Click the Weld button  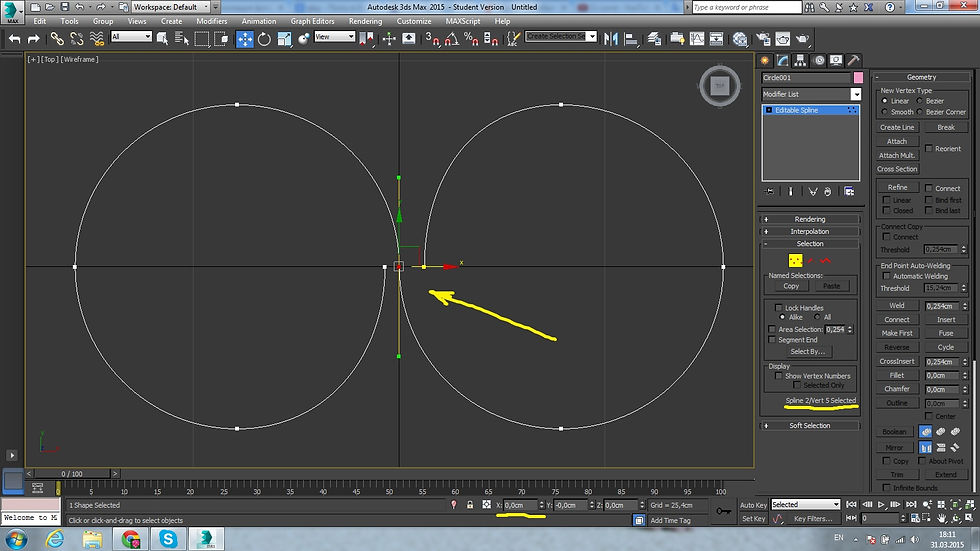897,305
